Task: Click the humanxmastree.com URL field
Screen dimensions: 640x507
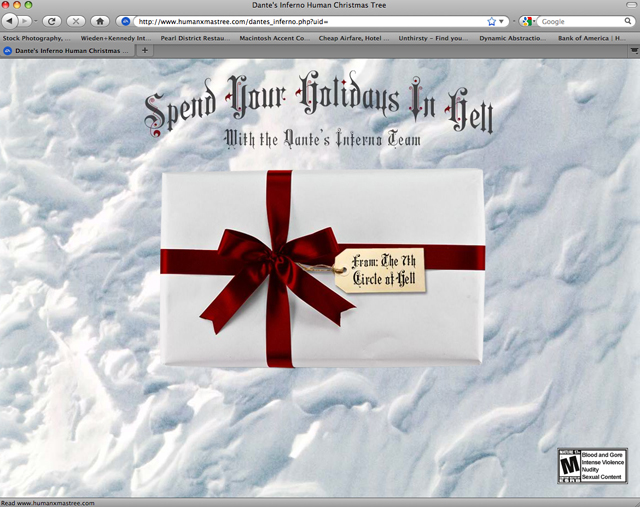Action: click(x=310, y=22)
